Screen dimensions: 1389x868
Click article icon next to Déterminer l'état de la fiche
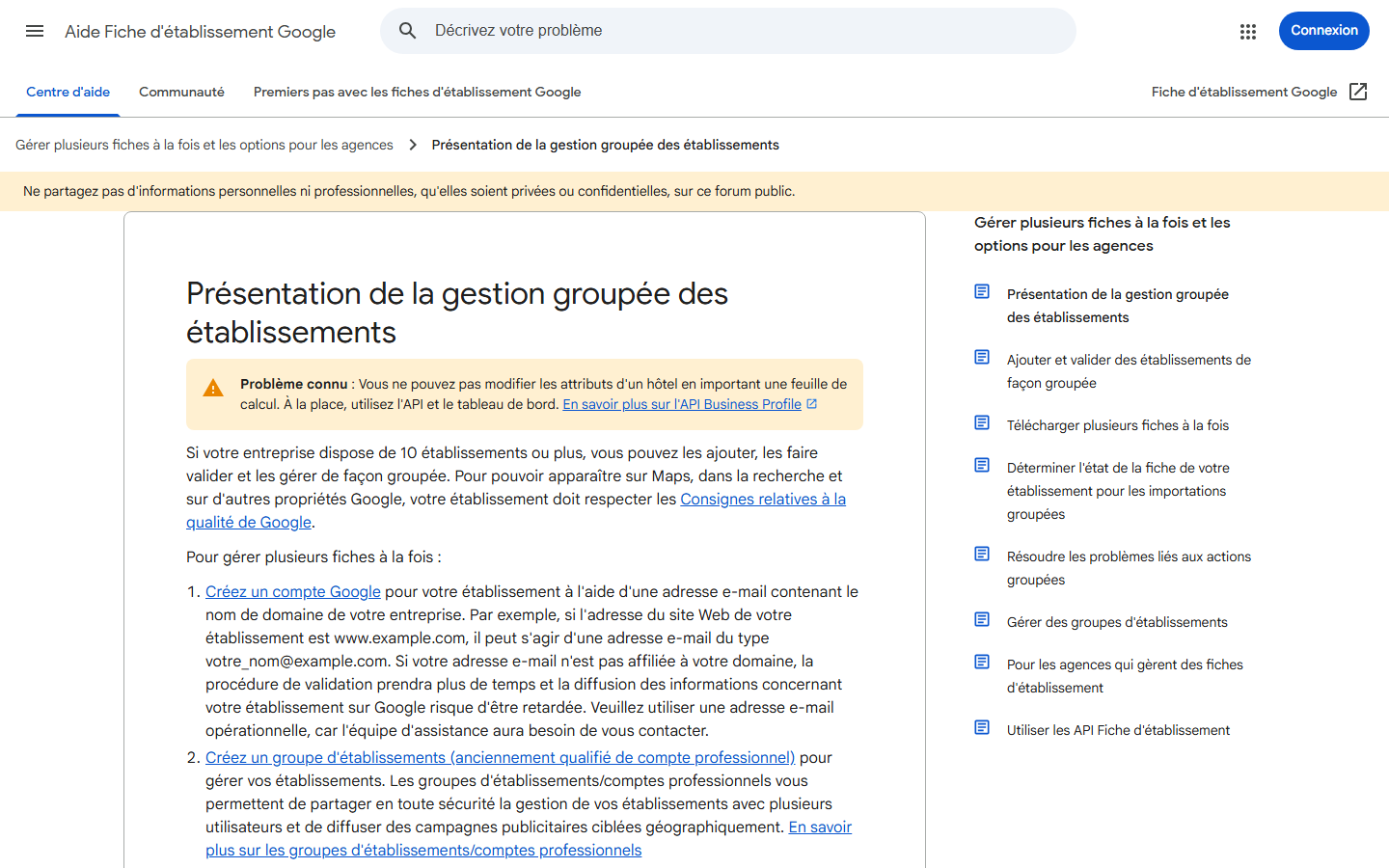(x=982, y=465)
